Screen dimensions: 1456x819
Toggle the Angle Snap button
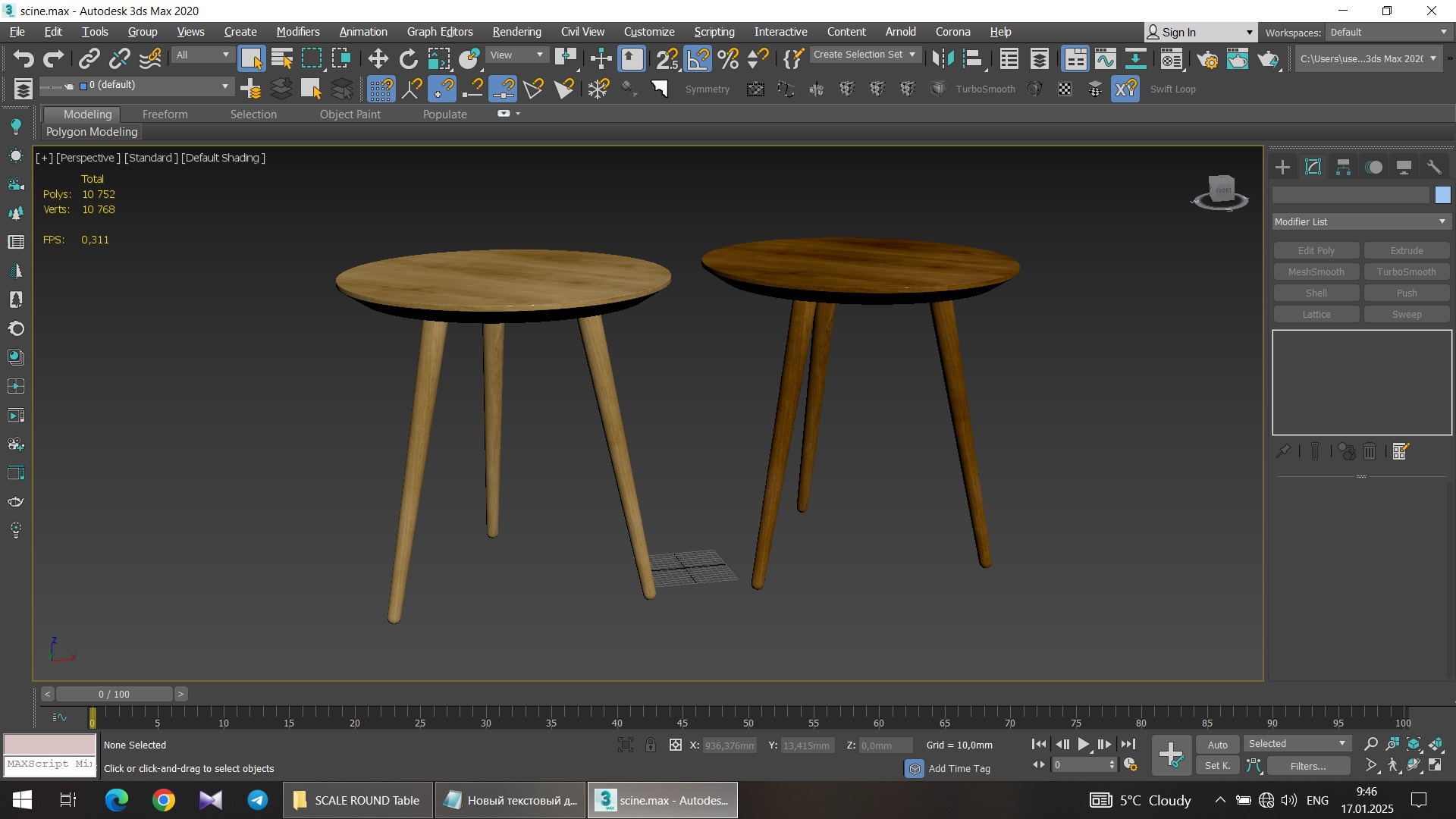click(698, 58)
